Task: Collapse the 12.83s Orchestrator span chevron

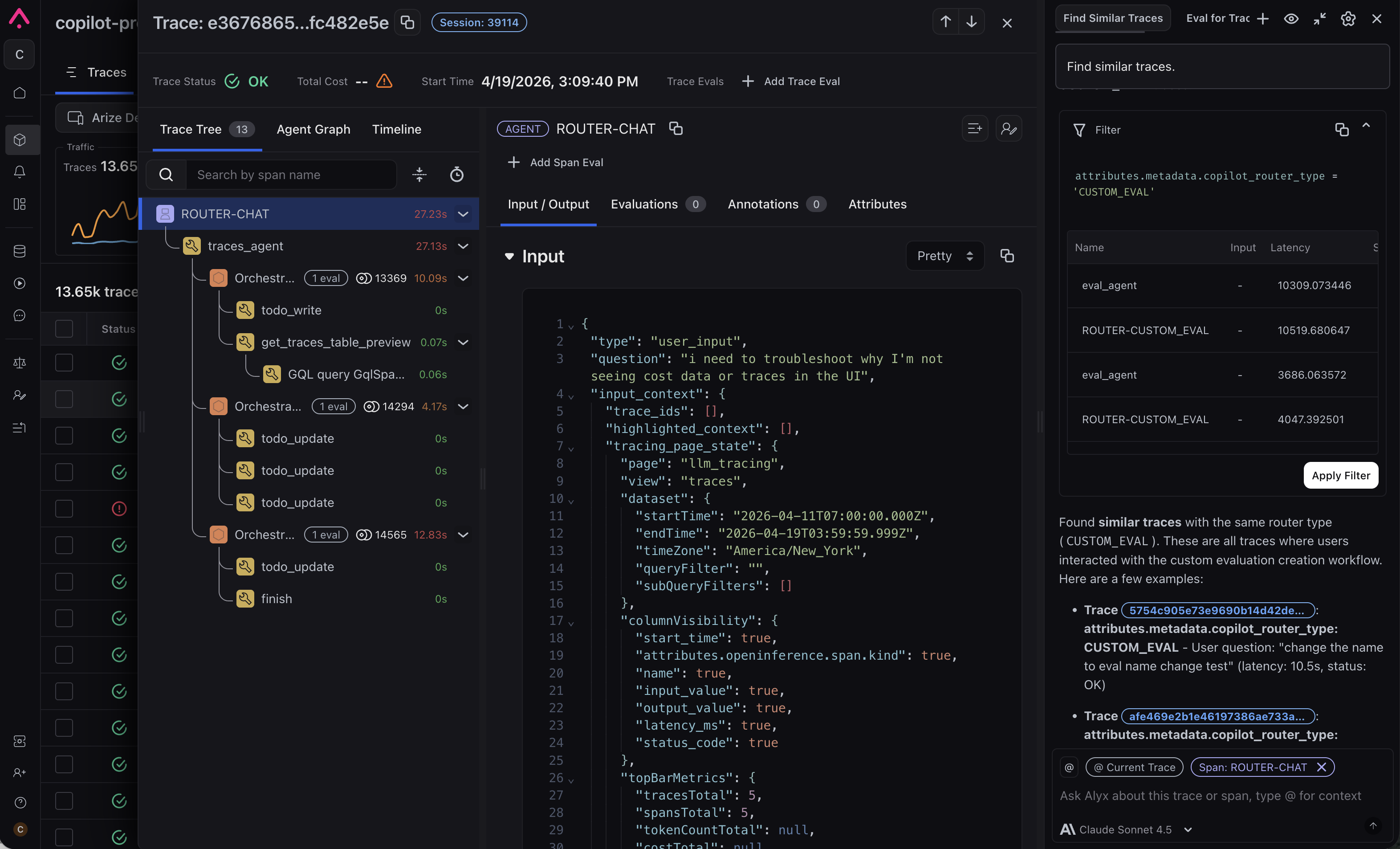Action: 463,535
